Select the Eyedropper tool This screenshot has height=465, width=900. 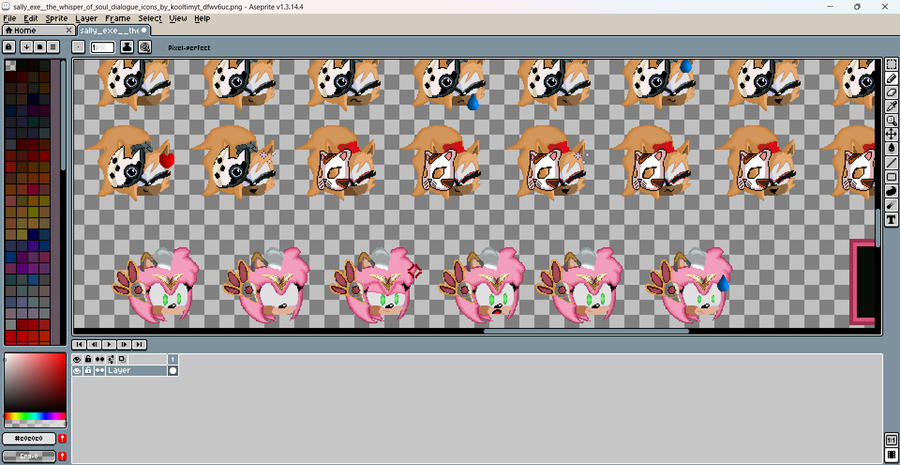coord(891,106)
